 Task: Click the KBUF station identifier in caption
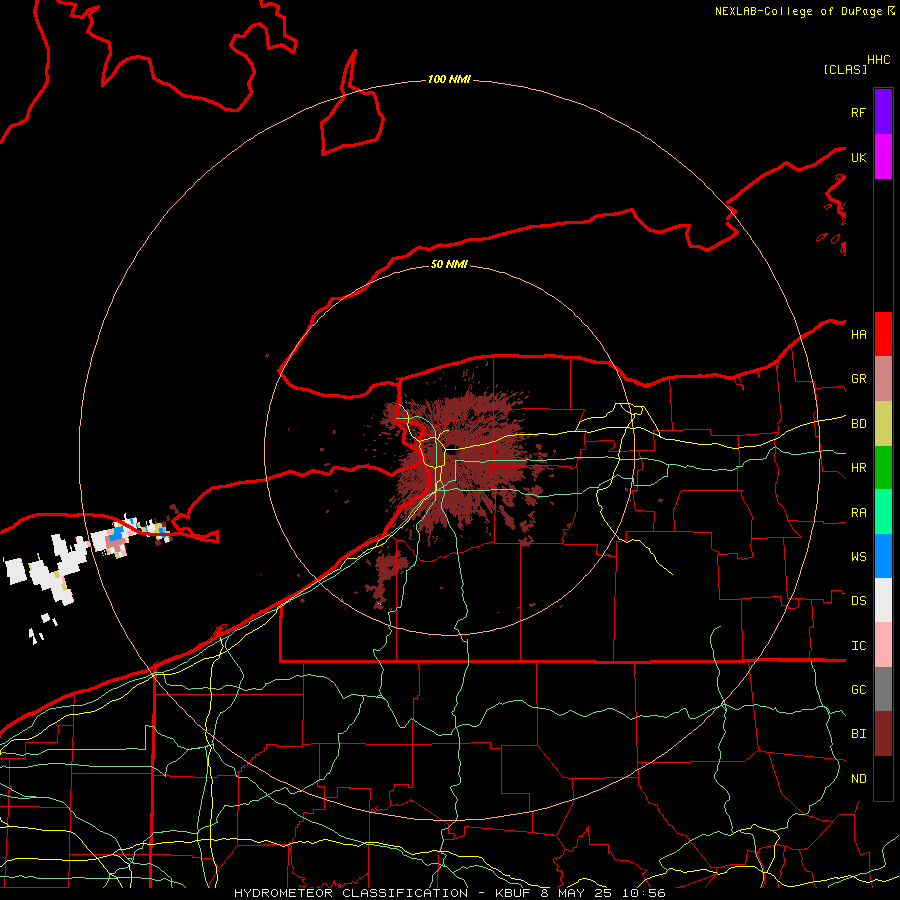pyautogui.click(x=515, y=893)
